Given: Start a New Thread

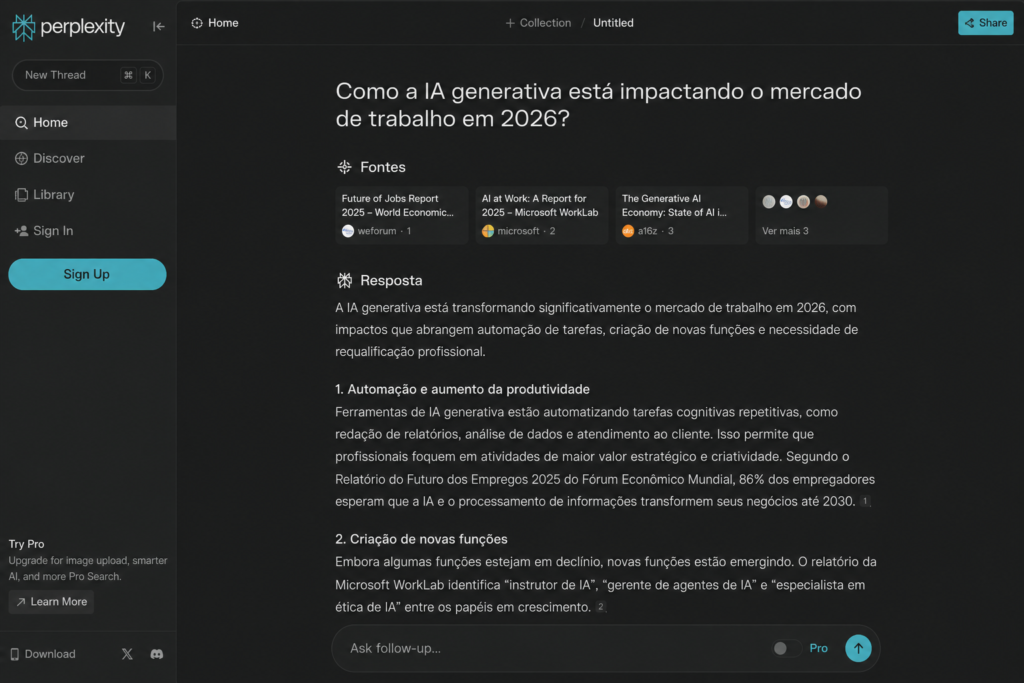Looking at the screenshot, I should tap(87, 75).
